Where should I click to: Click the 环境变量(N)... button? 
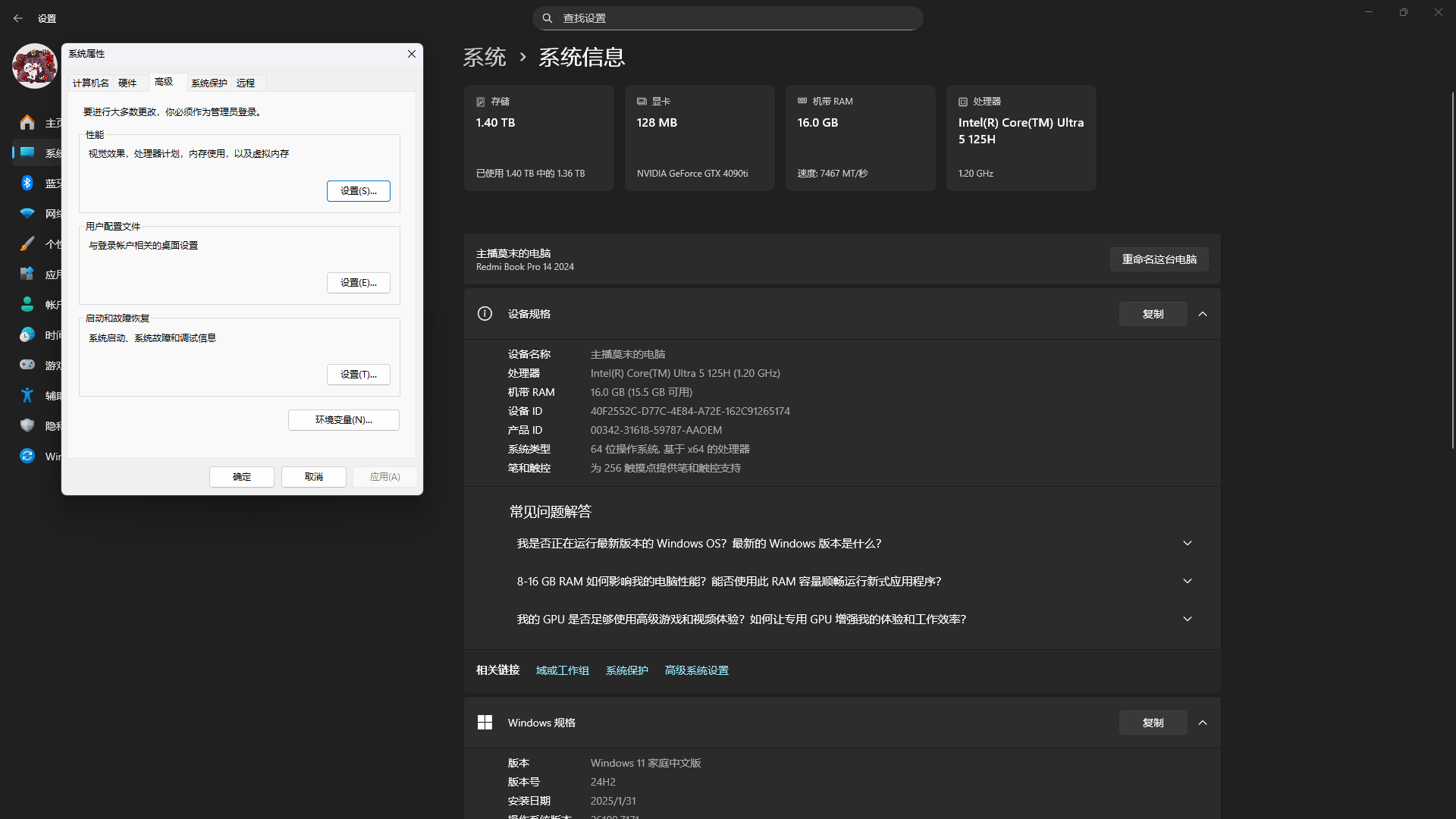click(344, 420)
